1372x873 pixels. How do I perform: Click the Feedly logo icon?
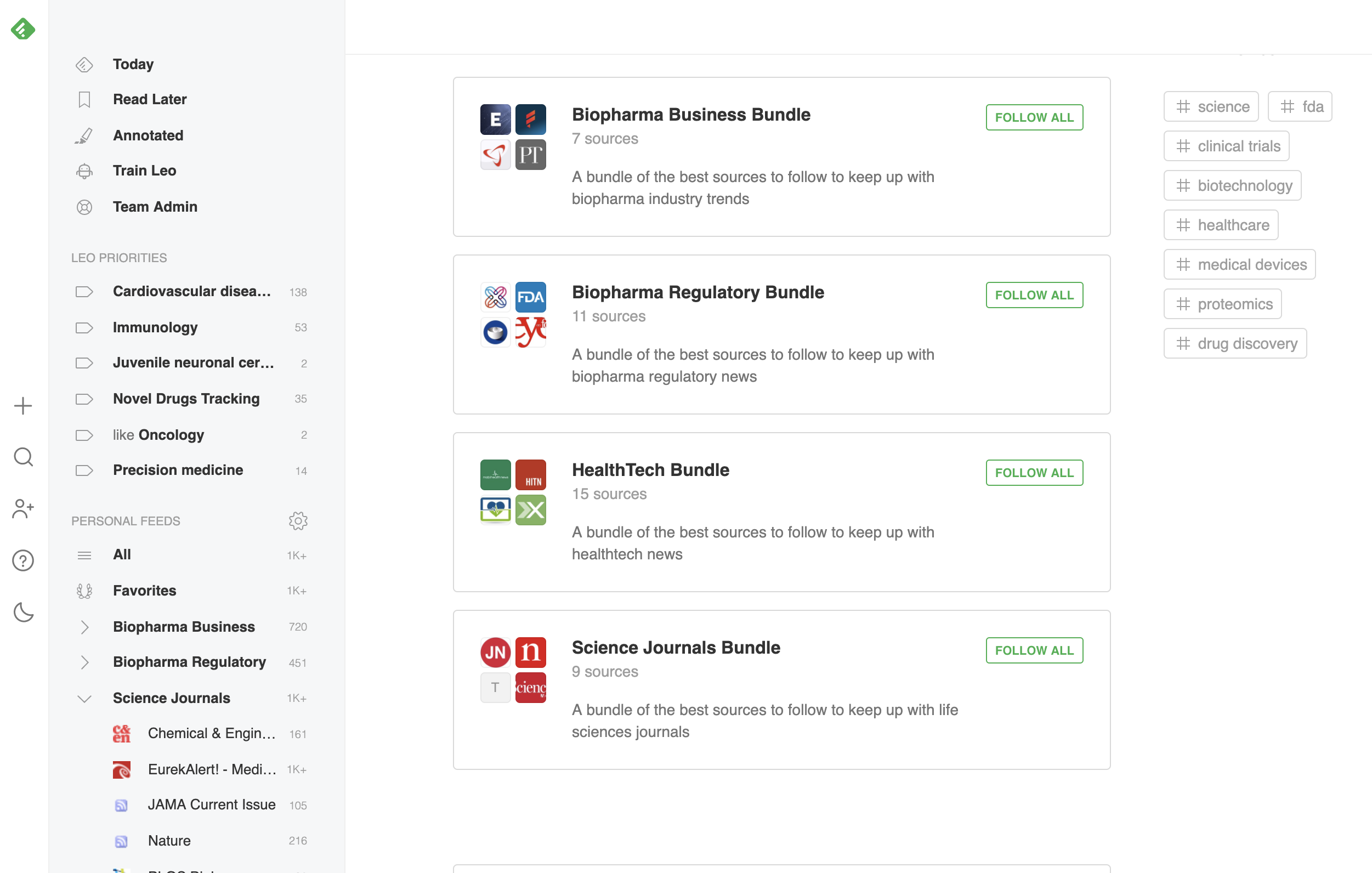tap(23, 29)
